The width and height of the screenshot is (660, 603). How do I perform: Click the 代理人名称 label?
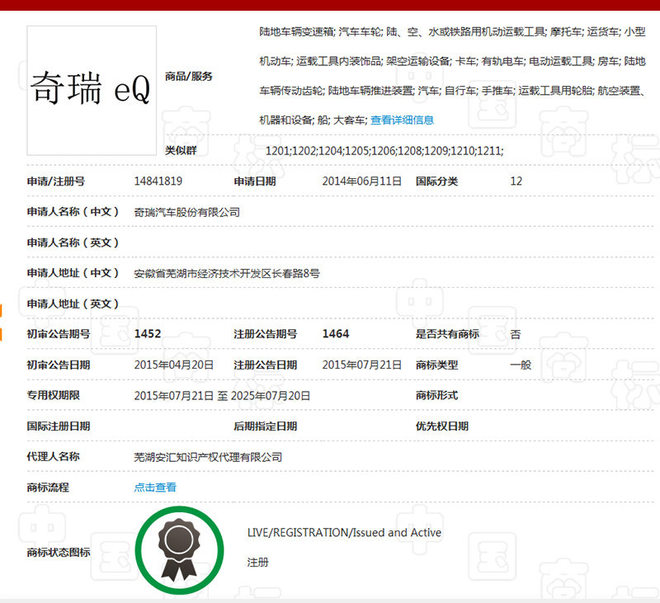coord(53,457)
